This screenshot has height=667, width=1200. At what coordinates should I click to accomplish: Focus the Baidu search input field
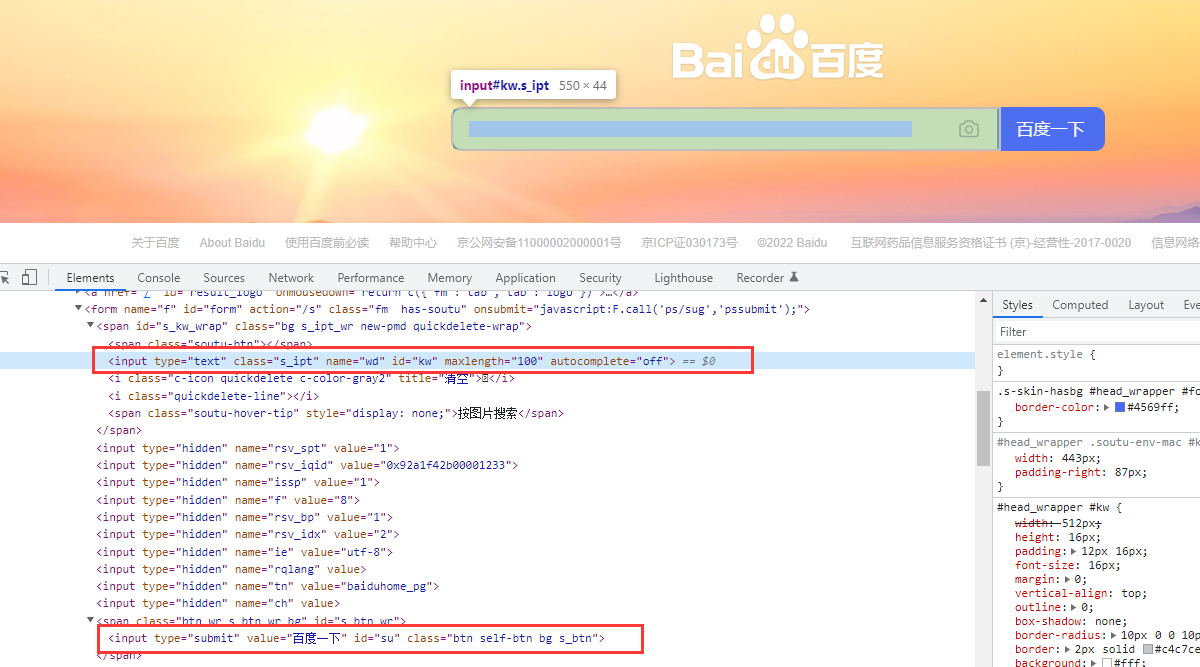click(725, 129)
